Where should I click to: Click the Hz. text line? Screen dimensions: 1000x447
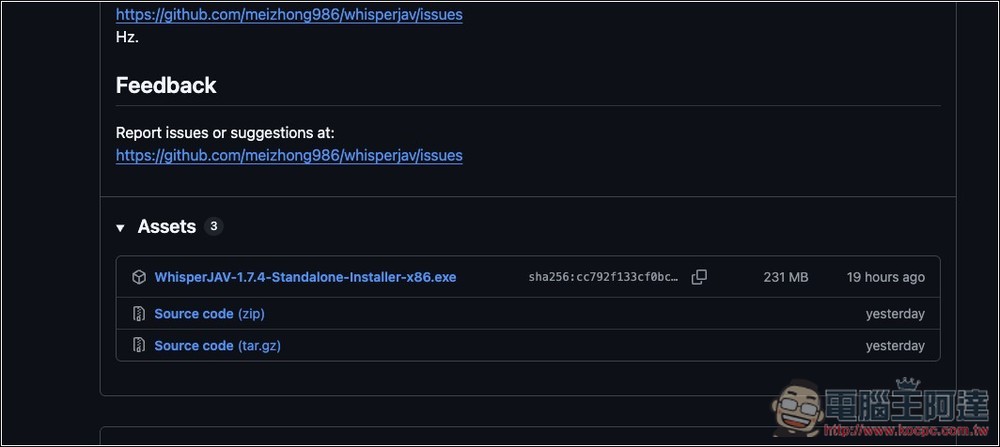127,38
